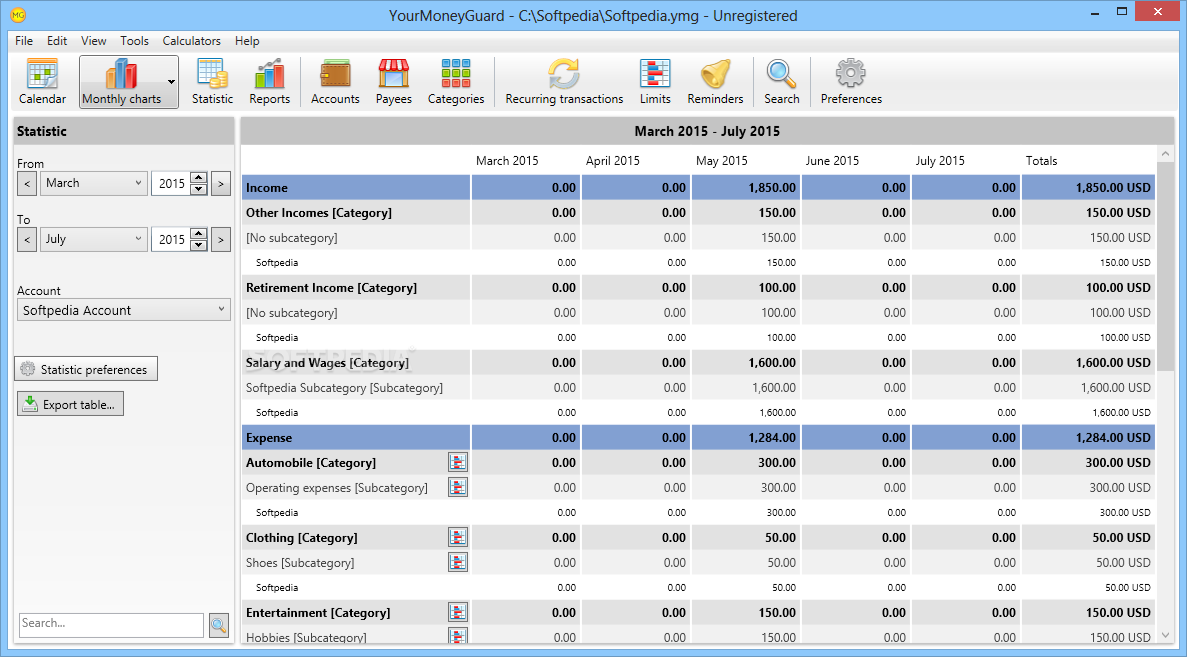Open the Calculators menu
Viewport: 1187px width, 657px height.
tap(191, 41)
